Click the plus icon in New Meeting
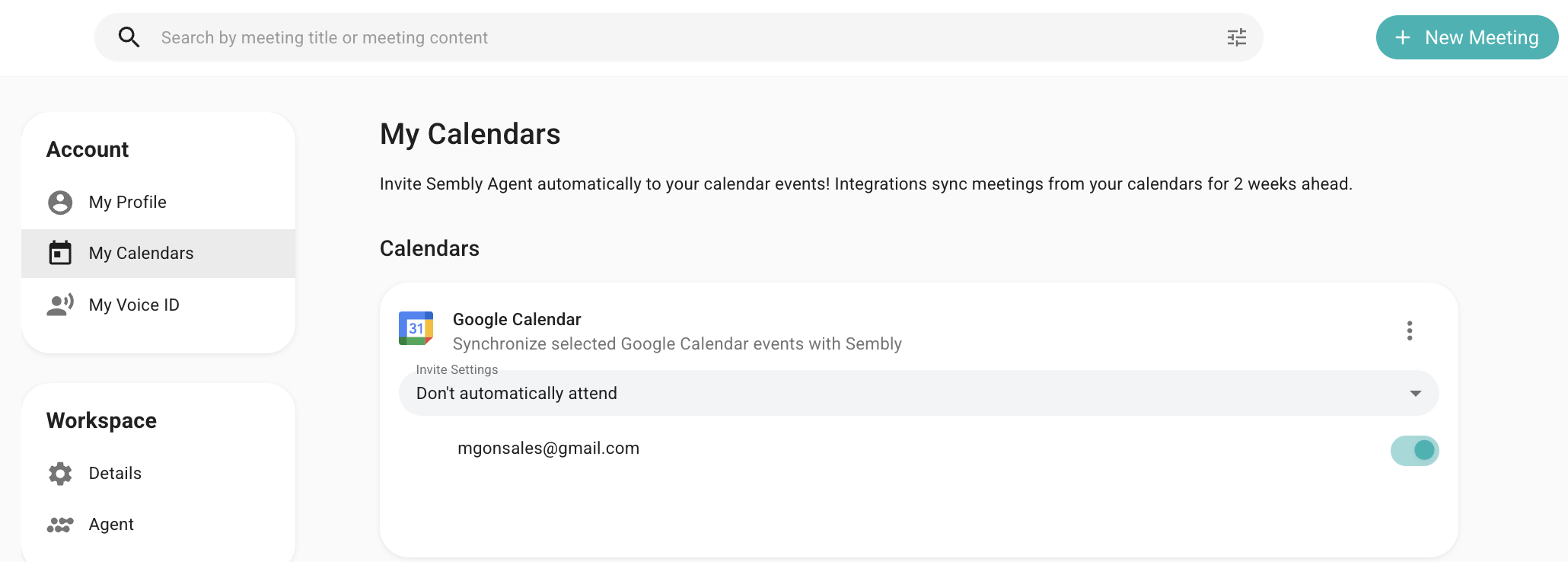This screenshot has width=1568, height=562. click(x=1403, y=37)
